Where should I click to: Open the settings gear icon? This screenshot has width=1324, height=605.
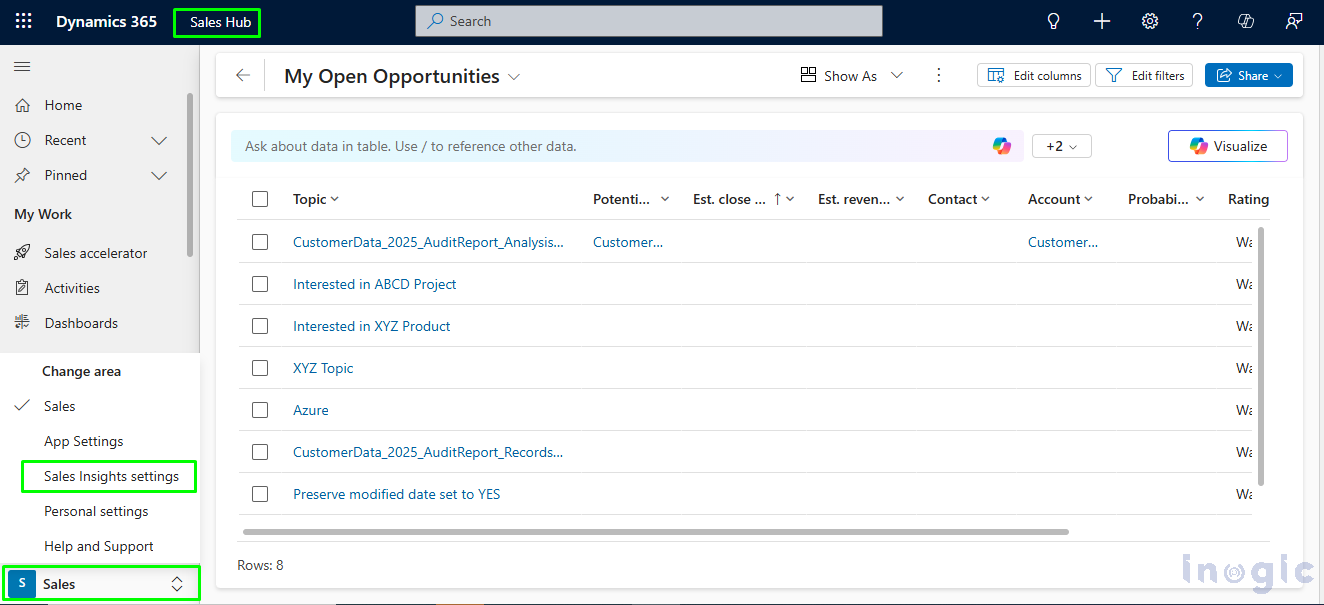(1150, 21)
